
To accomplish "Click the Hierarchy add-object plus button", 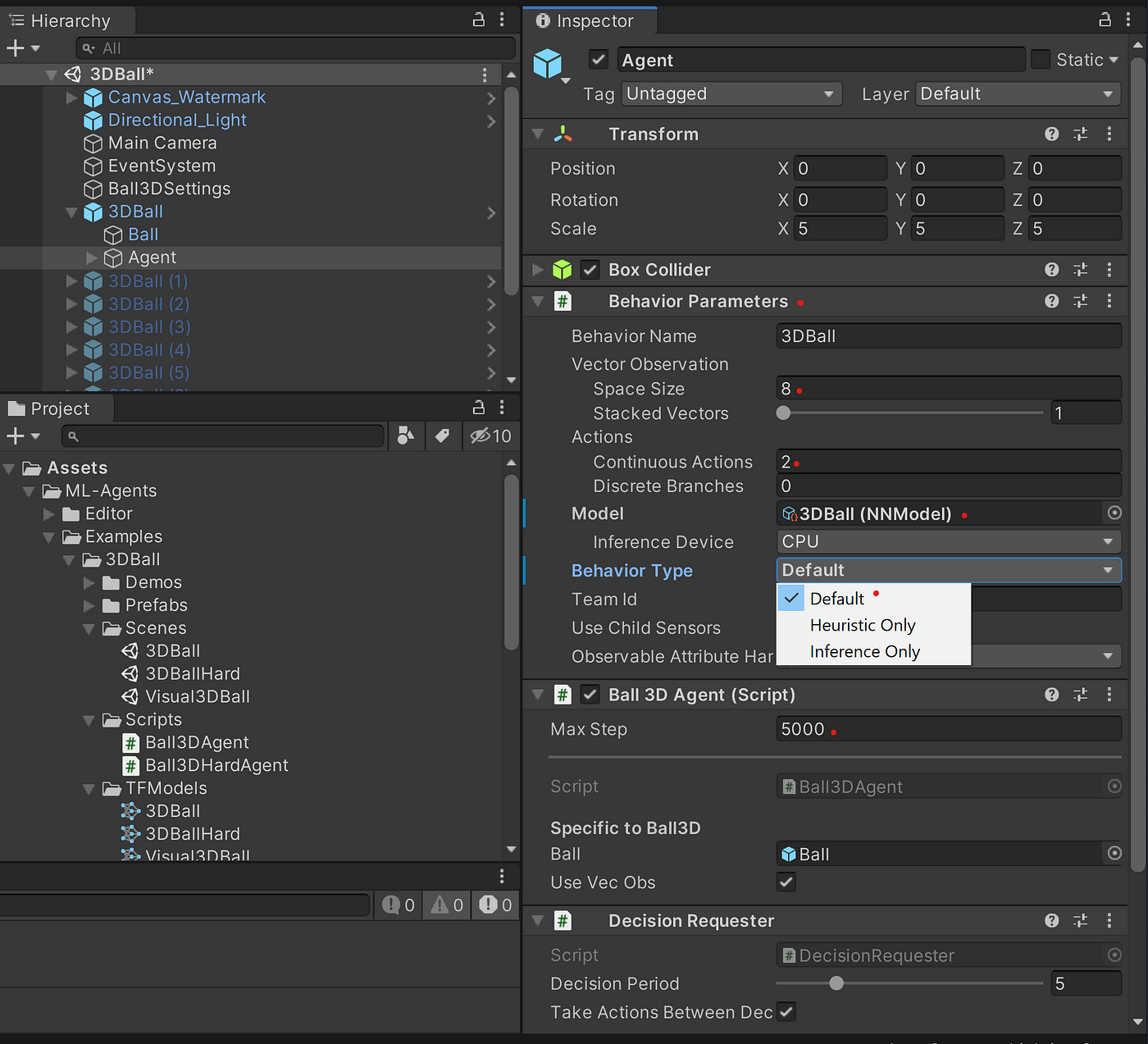I will point(16,48).
